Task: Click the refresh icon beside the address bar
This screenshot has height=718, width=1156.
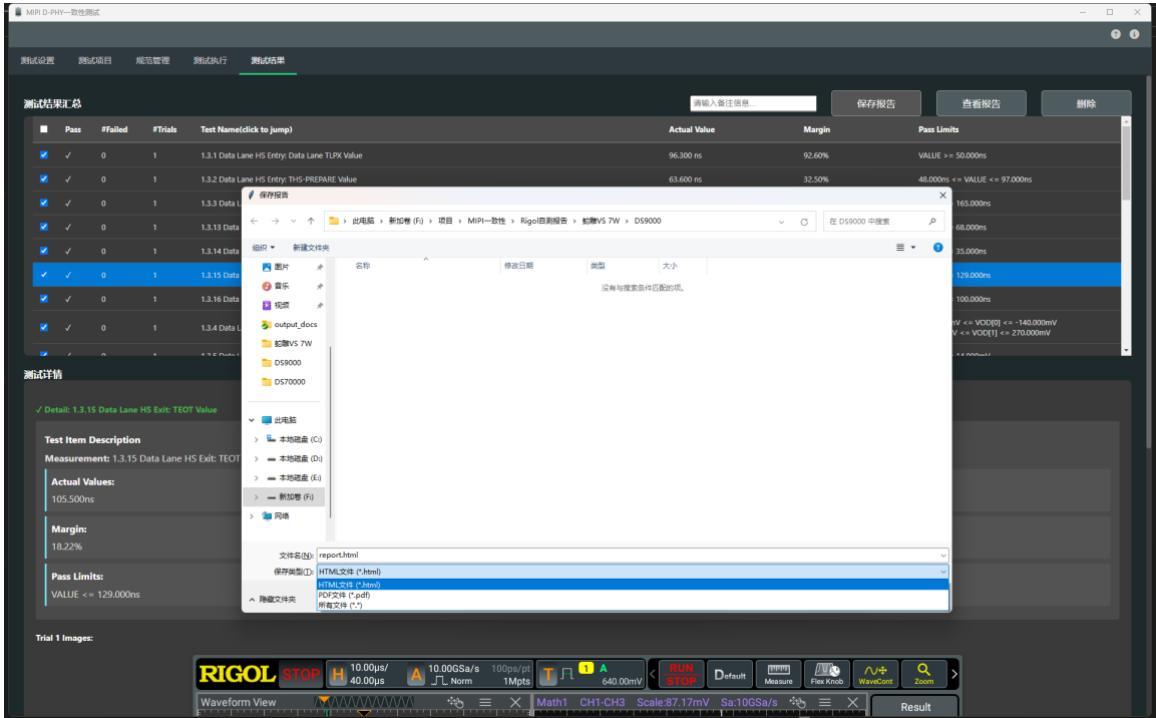Action: pyautogui.click(x=804, y=221)
